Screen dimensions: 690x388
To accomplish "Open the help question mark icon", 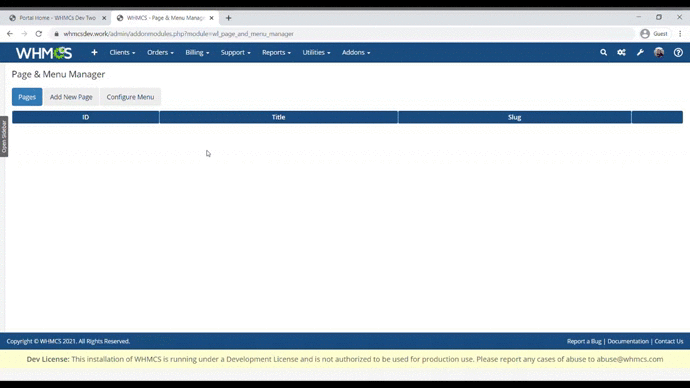I will [678, 52].
